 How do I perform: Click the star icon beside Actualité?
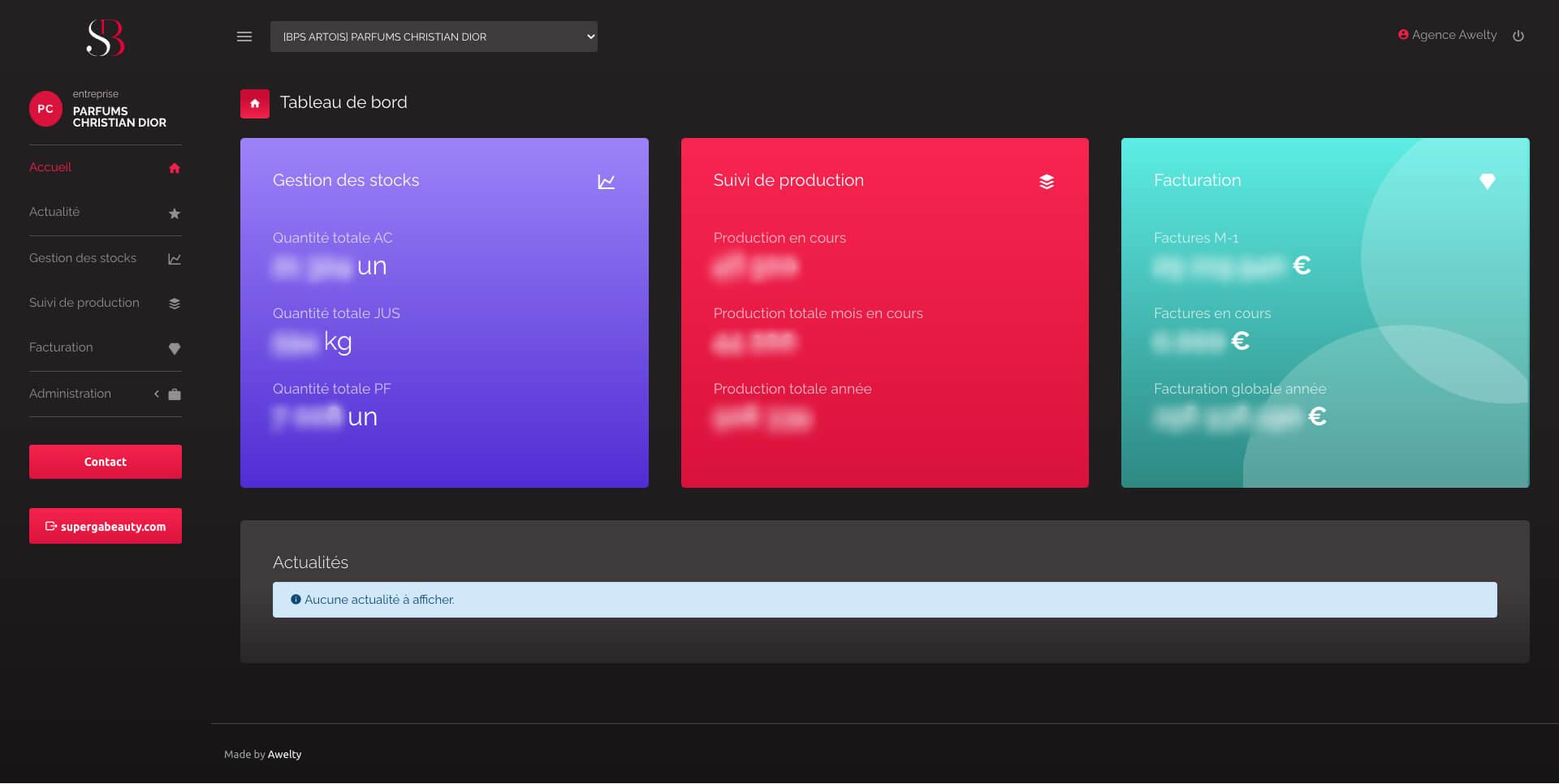[x=175, y=213]
